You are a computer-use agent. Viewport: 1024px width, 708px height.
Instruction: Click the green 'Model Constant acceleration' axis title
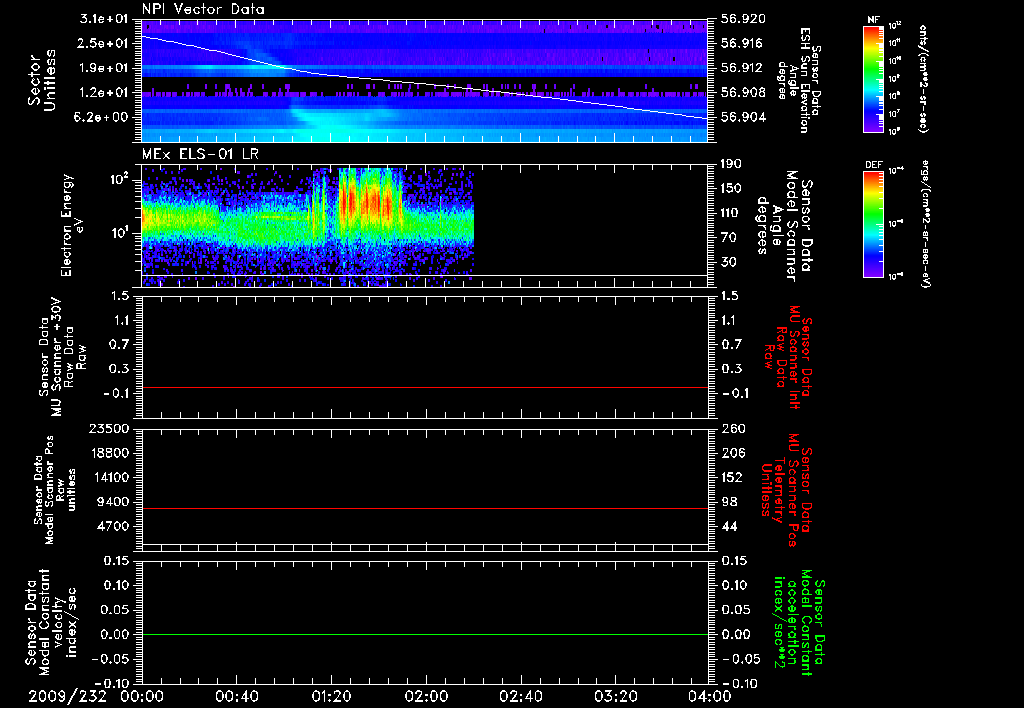point(799,622)
